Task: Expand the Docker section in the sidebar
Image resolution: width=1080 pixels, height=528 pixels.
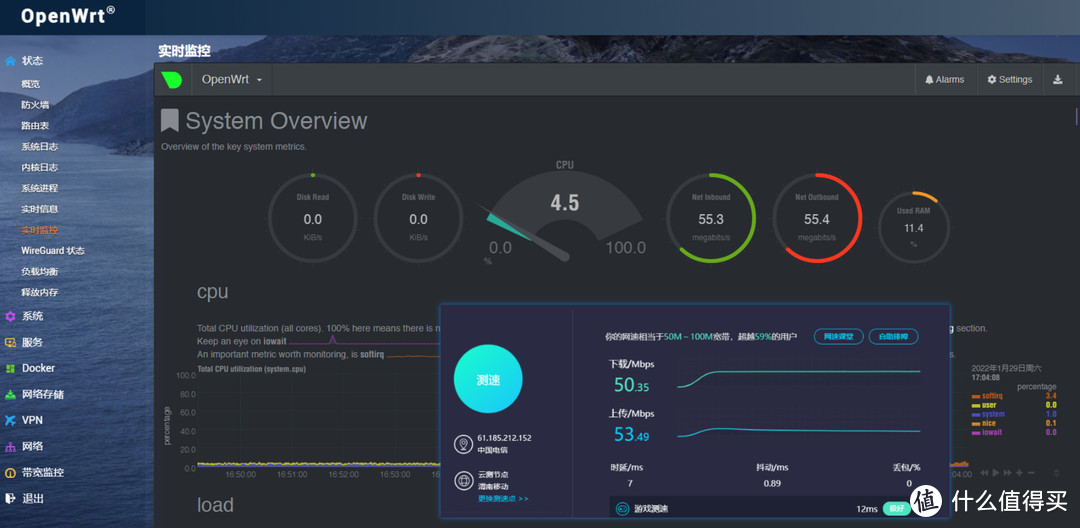Action: click(x=38, y=368)
